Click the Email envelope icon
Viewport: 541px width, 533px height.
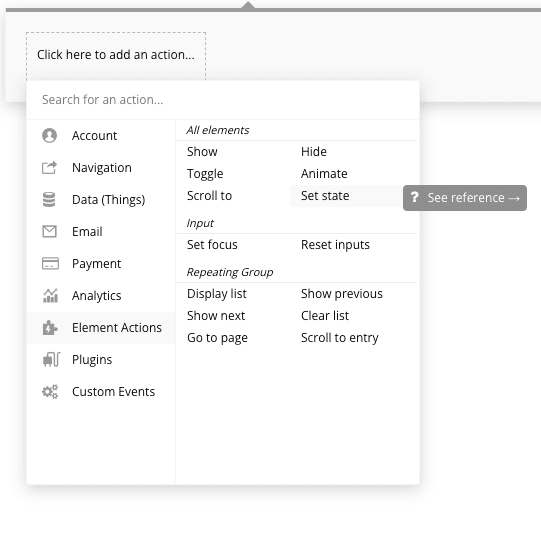[x=49, y=231]
